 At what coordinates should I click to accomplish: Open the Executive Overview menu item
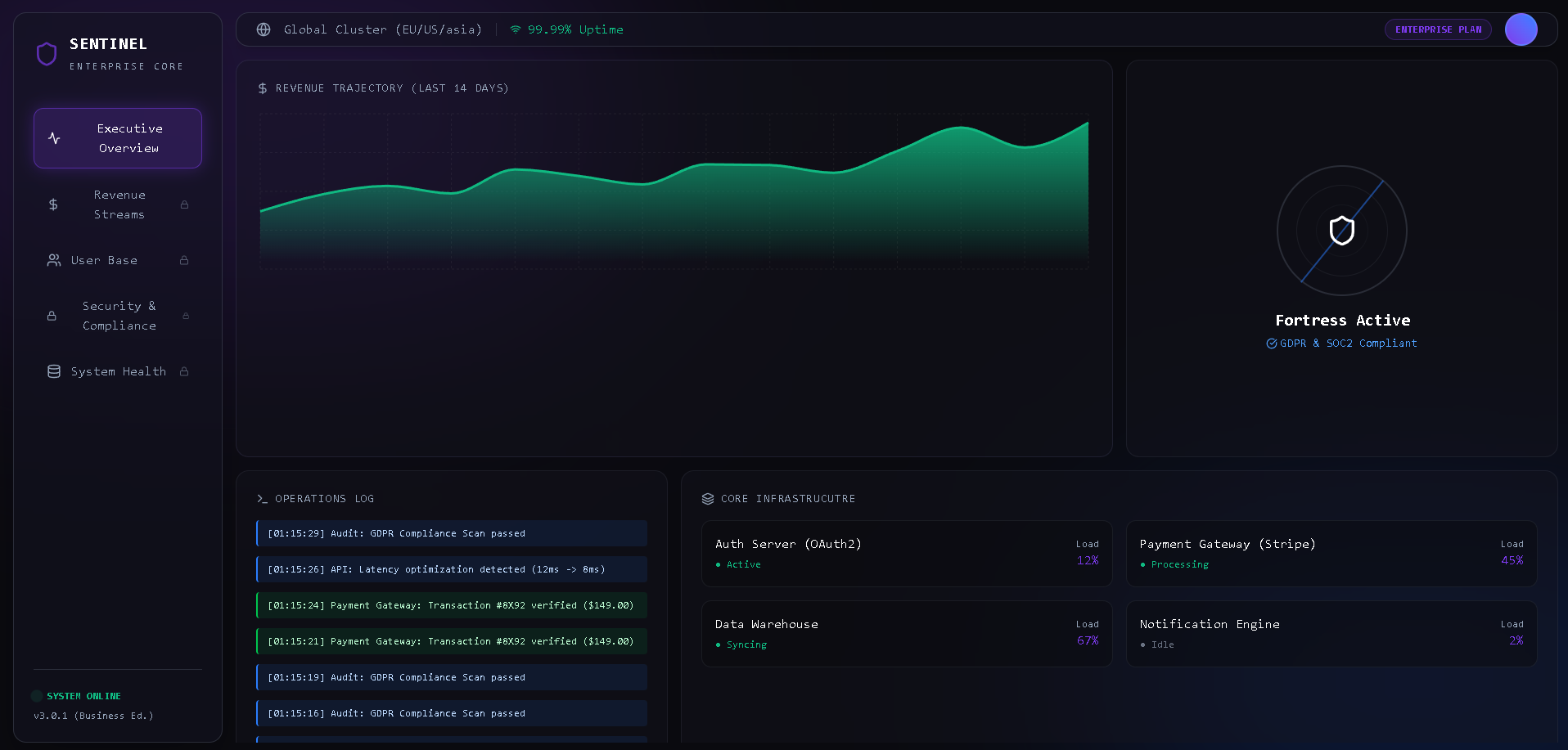[x=118, y=138]
